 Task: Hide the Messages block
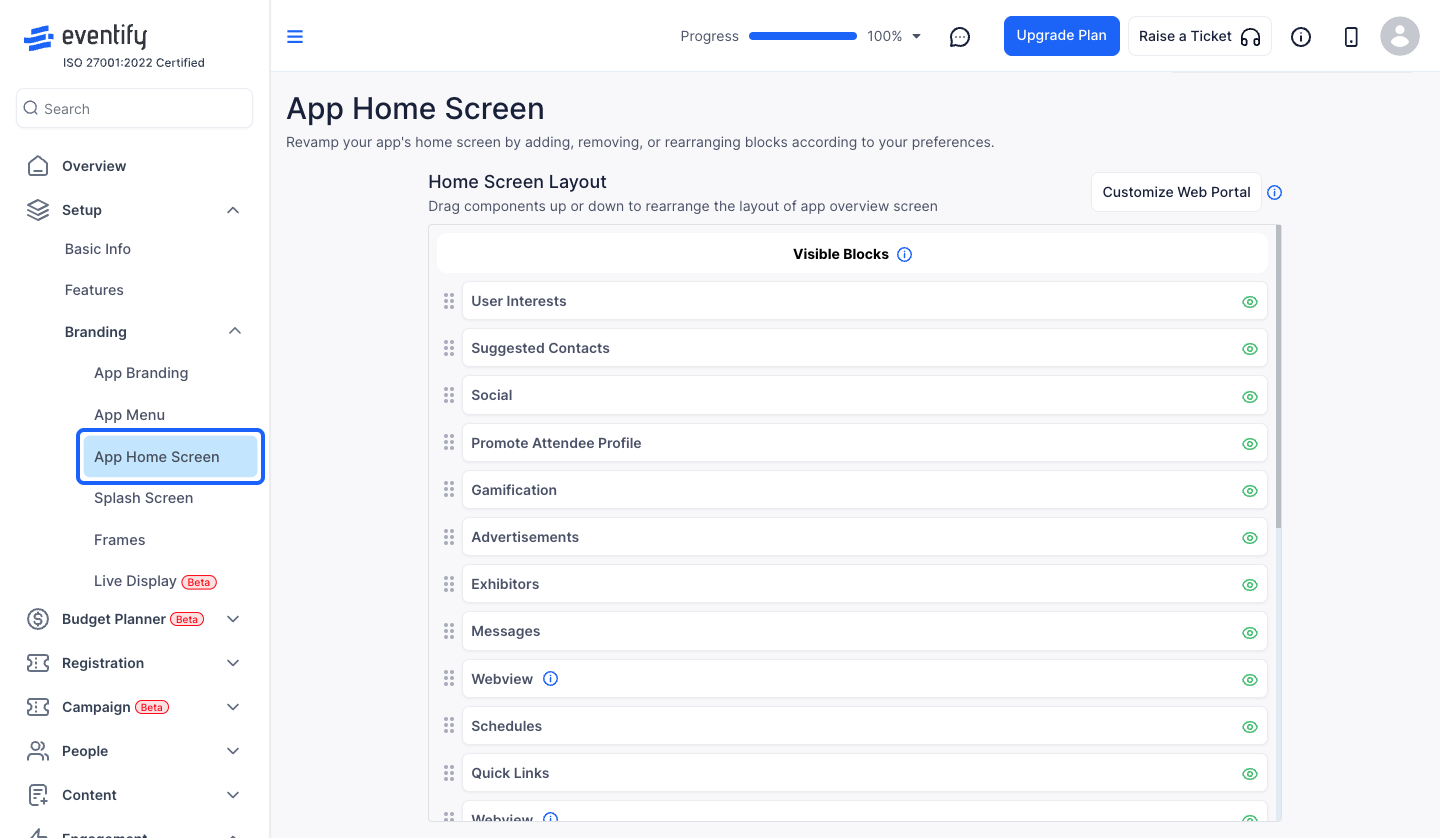[x=1249, y=632]
